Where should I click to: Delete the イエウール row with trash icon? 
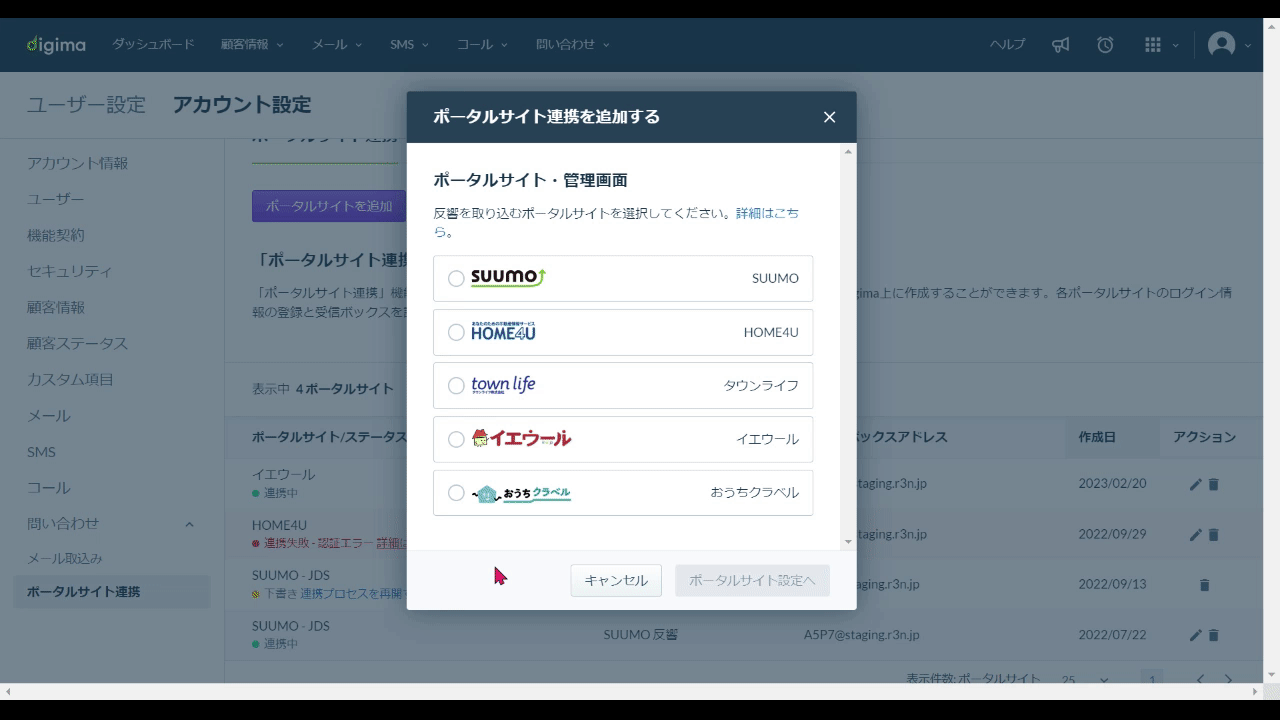1214,484
